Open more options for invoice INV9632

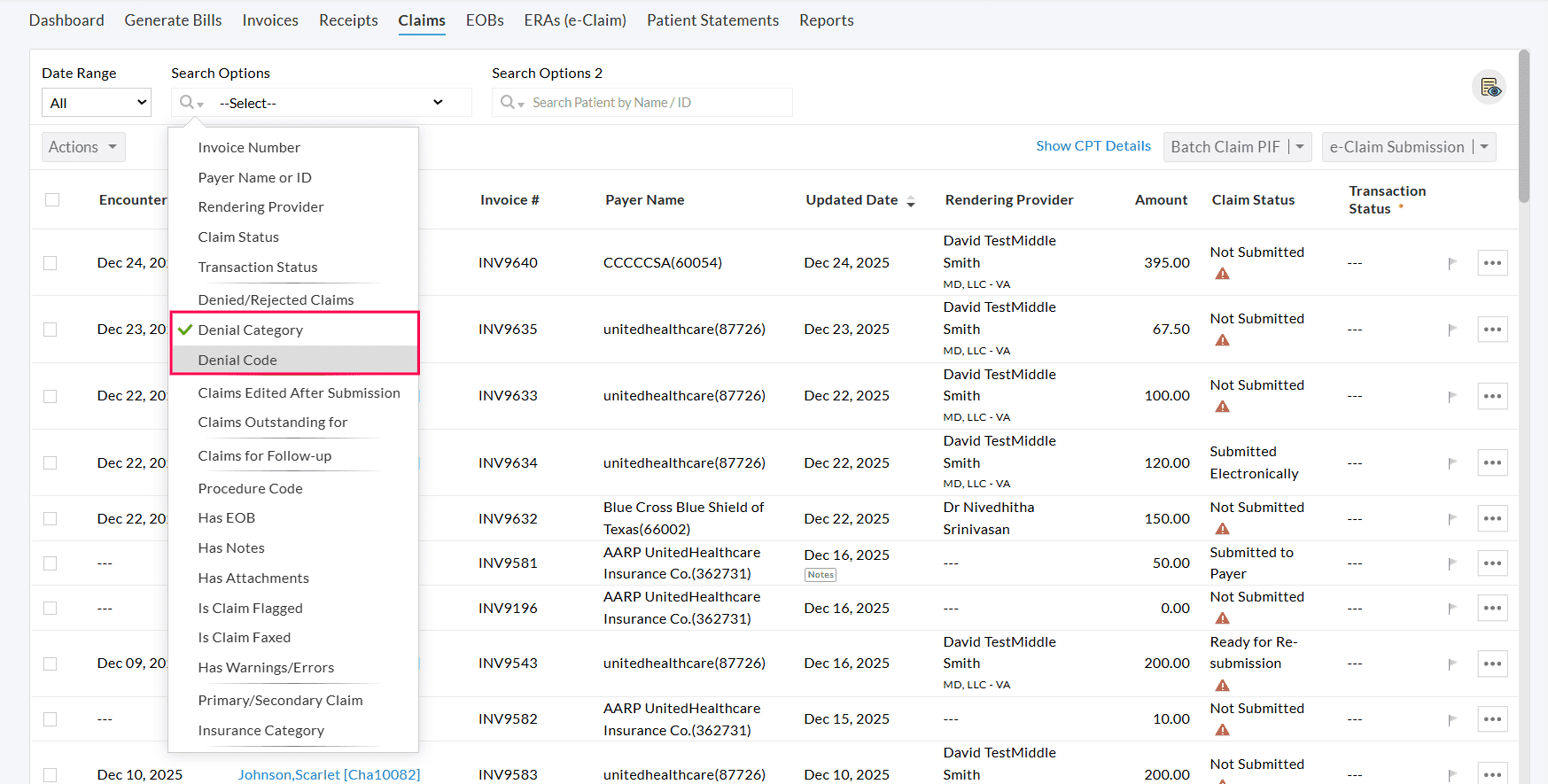click(x=1493, y=518)
